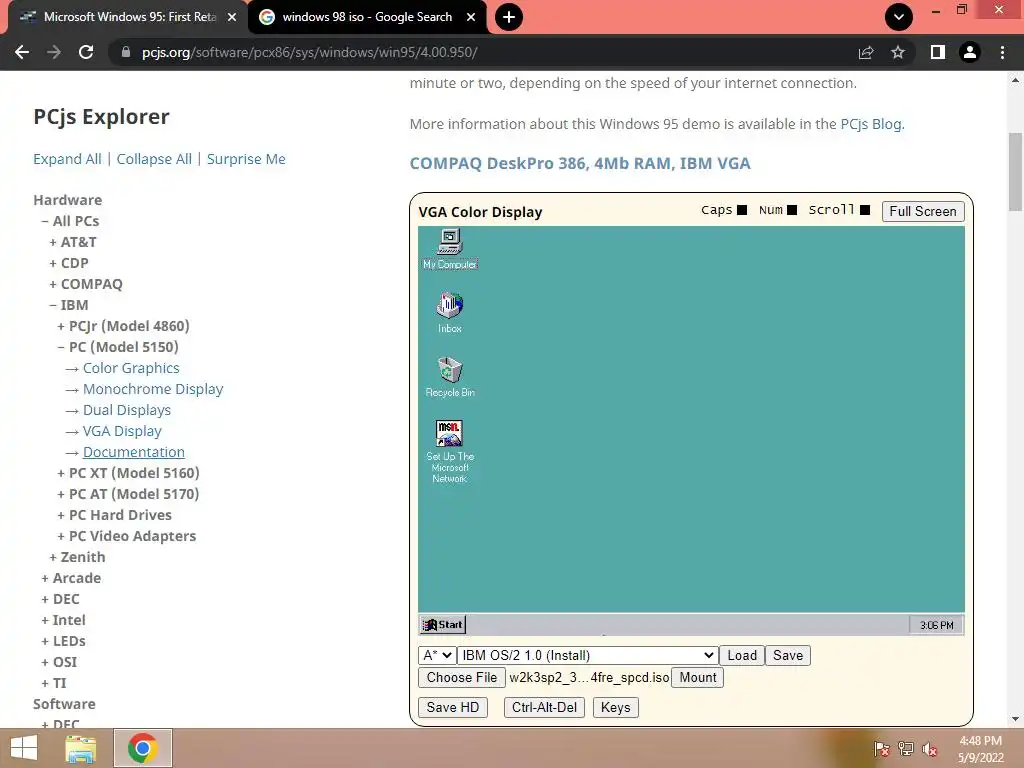The height and width of the screenshot is (768, 1024).
Task: Collapse the IBM tree node
Action: click(69, 305)
